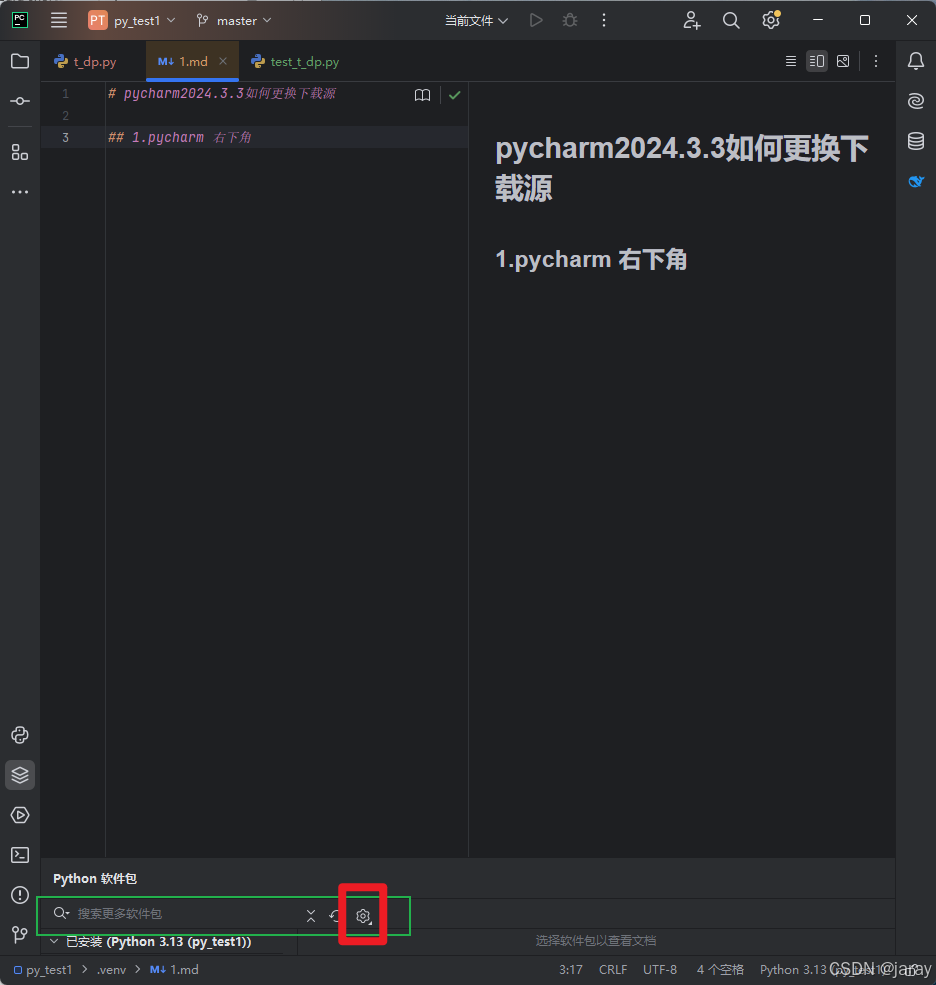The height and width of the screenshot is (985, 936).
Task: Run the current file
Action: point(536,20)
